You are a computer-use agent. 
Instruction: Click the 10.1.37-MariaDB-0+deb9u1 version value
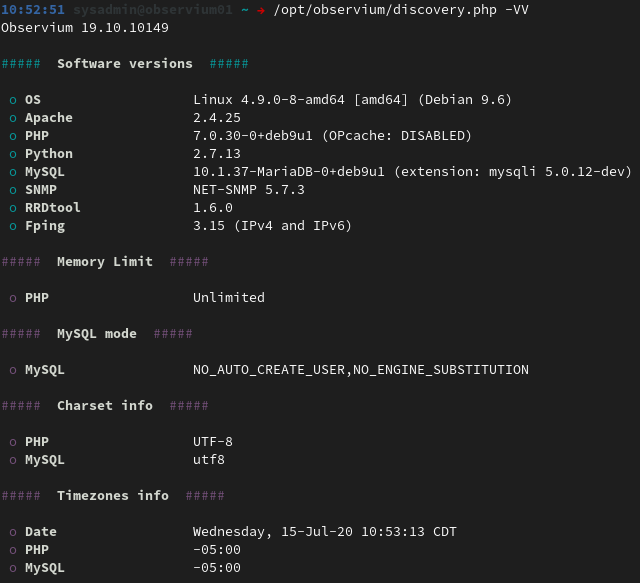click(x=289, y=171)
